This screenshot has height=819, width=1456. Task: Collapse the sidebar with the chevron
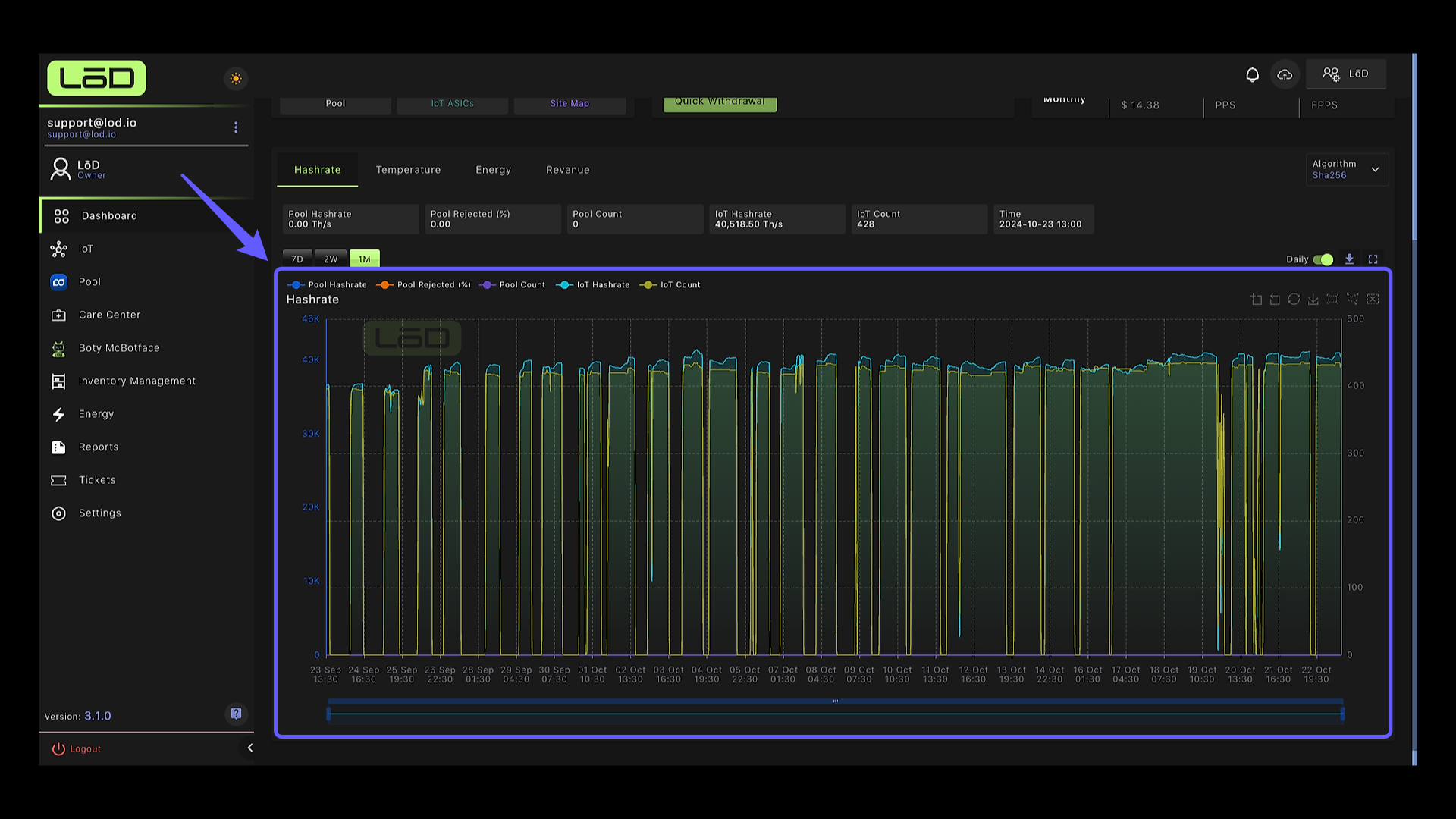tap(249, 748)
